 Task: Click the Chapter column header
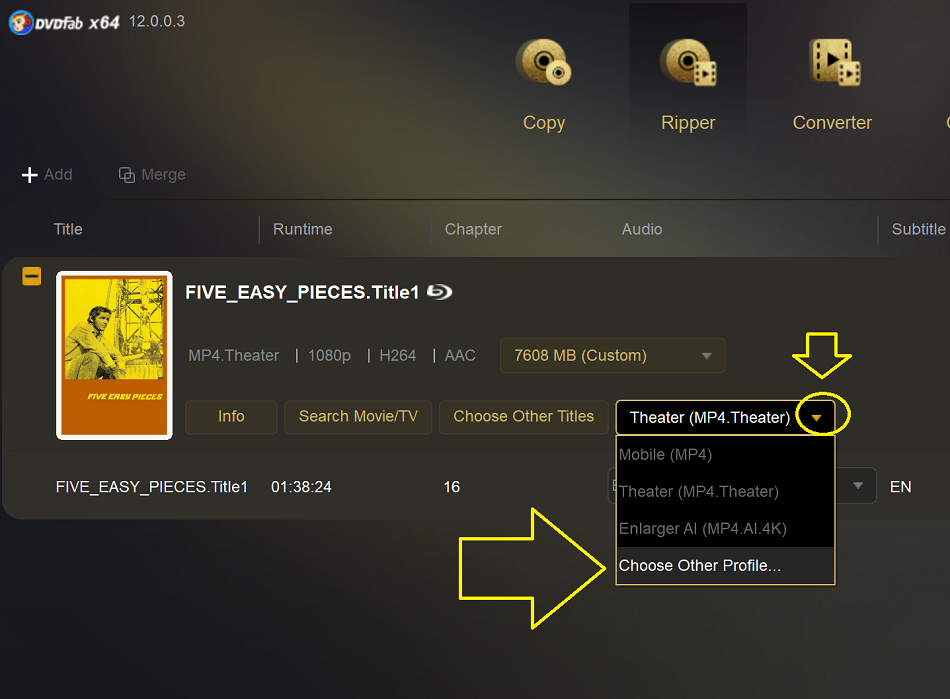coord(473,230)
